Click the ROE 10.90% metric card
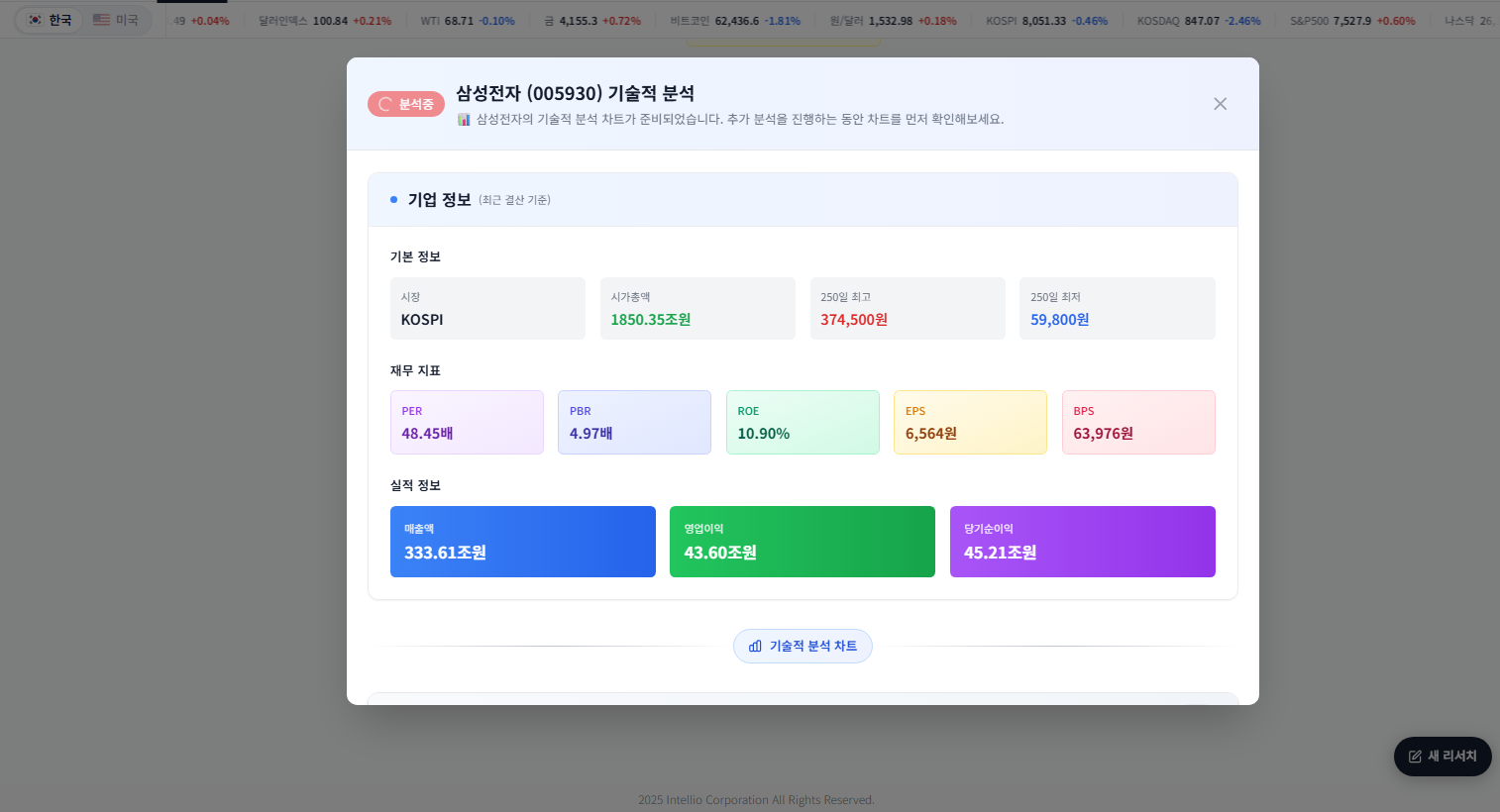The image size is (1500, 812). click(x=803, y=422)
